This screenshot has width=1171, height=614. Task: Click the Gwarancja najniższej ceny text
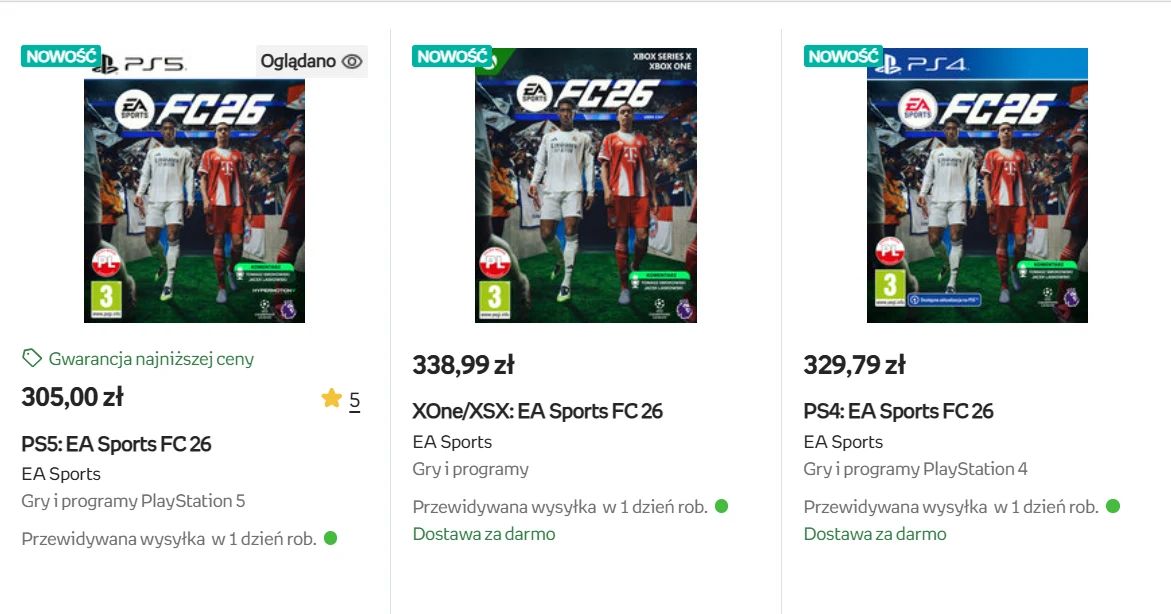(x=152, y=359)
